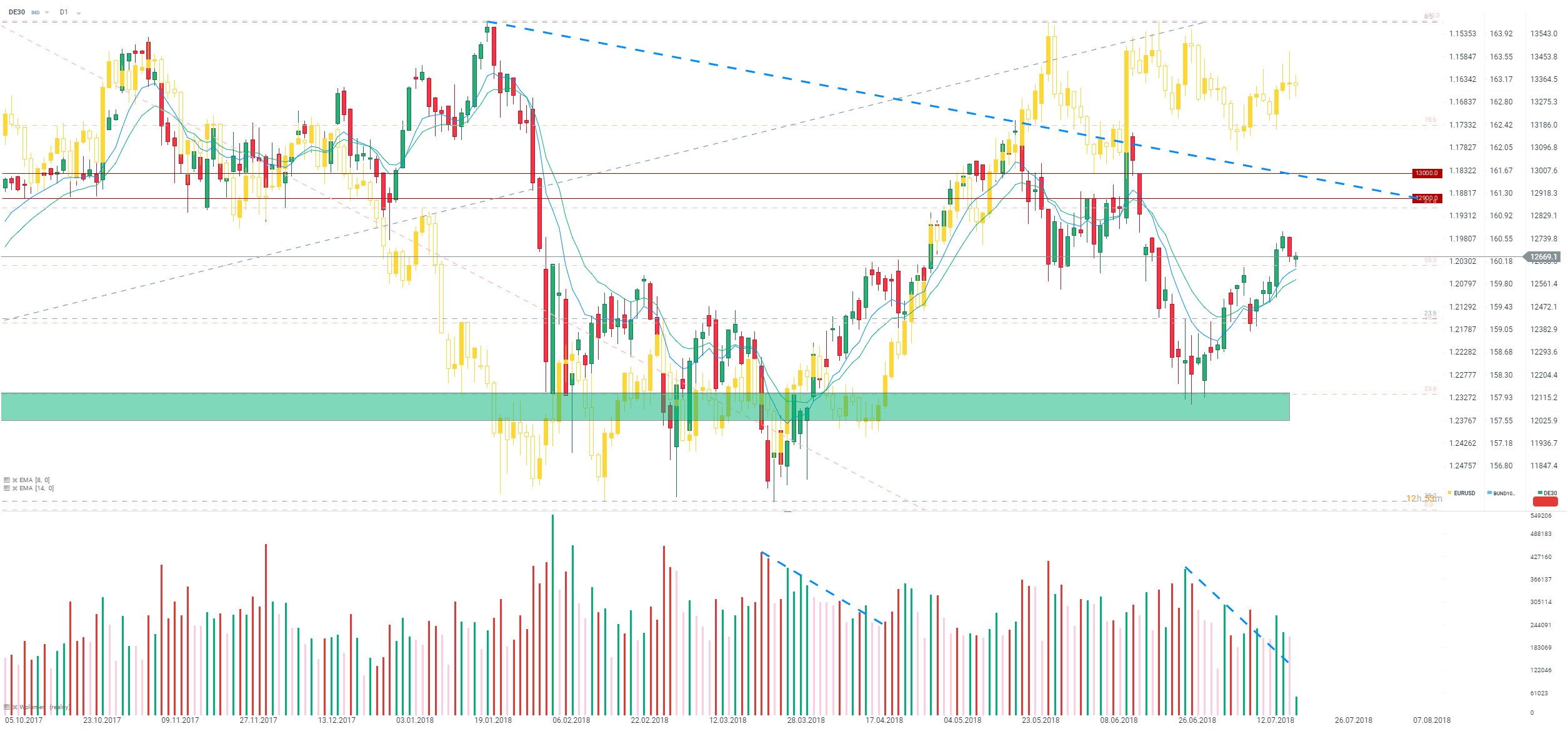Expand the DE30 IND symbol dropdown

pos(47,13)
